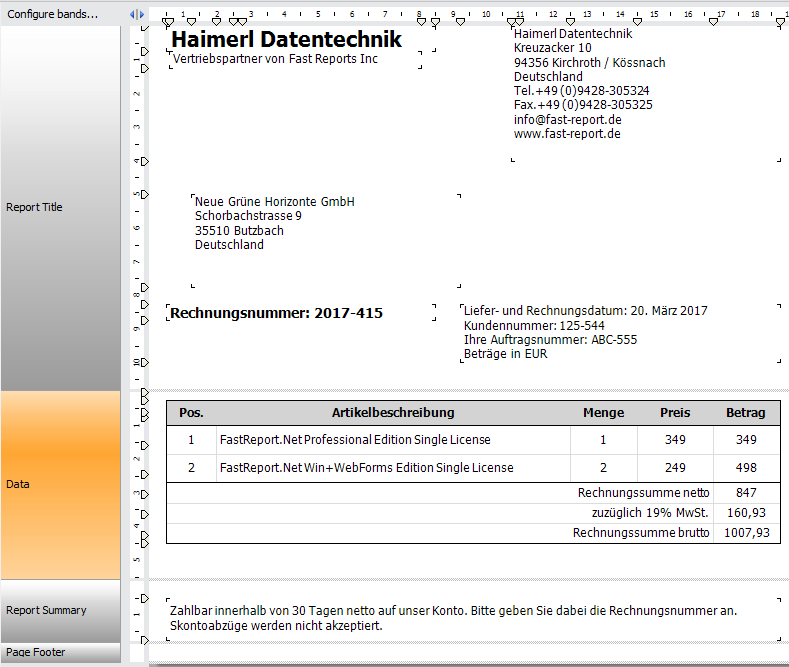Click the www.fast-report.de website text
This screenshot has width=789, height=667.
click(567, 134)
